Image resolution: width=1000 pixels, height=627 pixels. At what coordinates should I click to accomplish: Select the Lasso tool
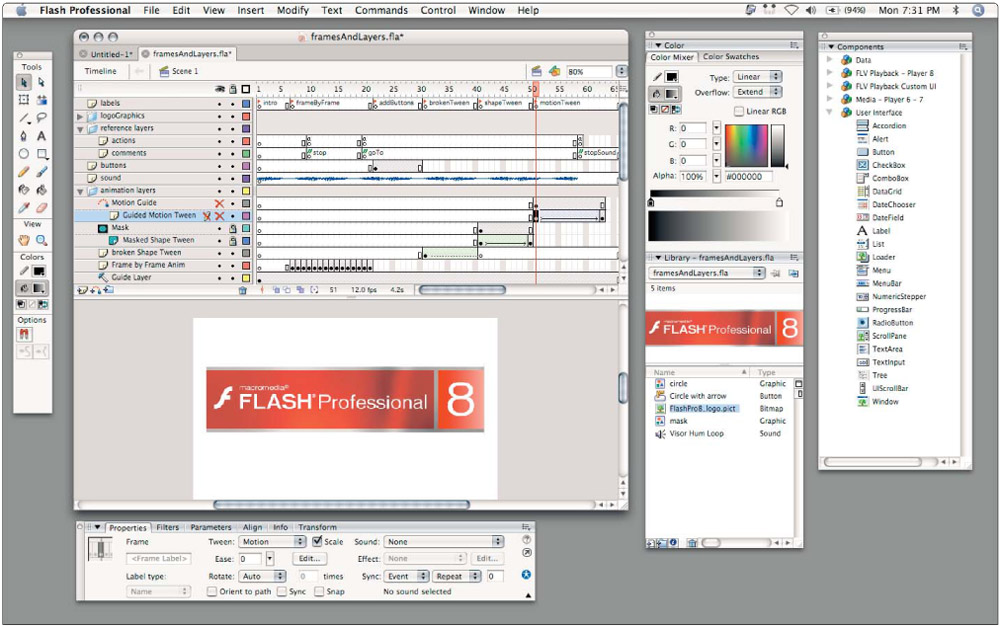coord(42,118)
